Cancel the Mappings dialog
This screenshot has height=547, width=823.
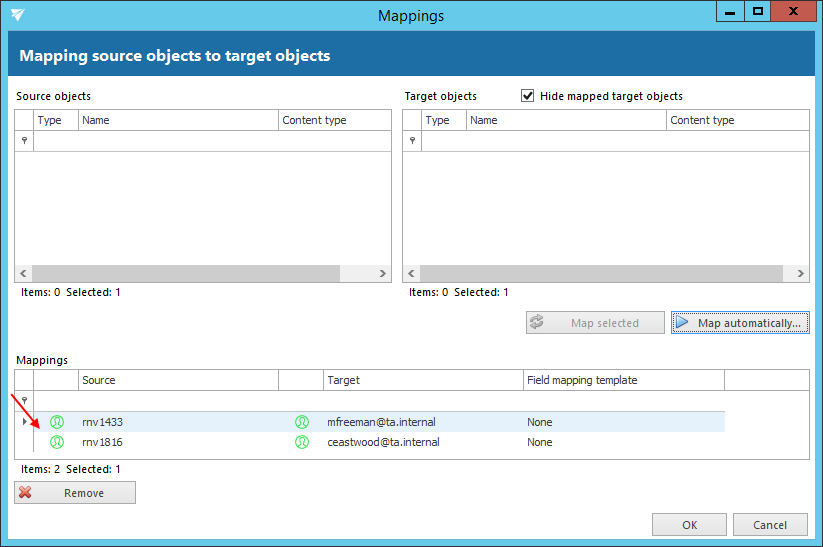click(x=769, y=525)
